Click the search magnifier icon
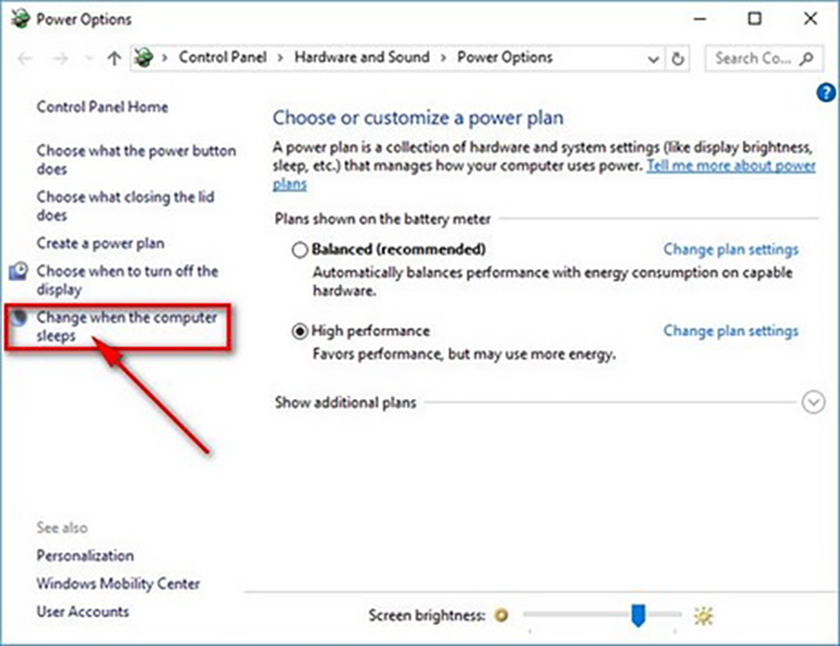The height and width of the screenshot is (646, 840). (x=806, y=58)
